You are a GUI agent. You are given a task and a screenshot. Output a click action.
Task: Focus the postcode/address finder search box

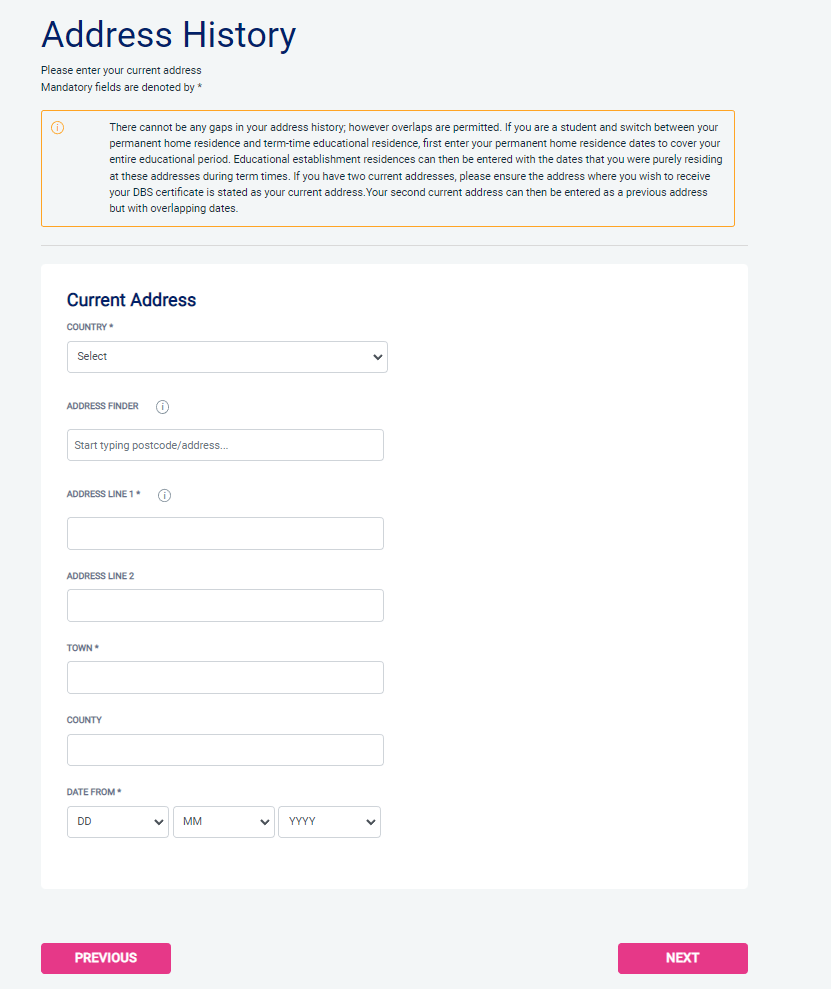coord(225,445)
